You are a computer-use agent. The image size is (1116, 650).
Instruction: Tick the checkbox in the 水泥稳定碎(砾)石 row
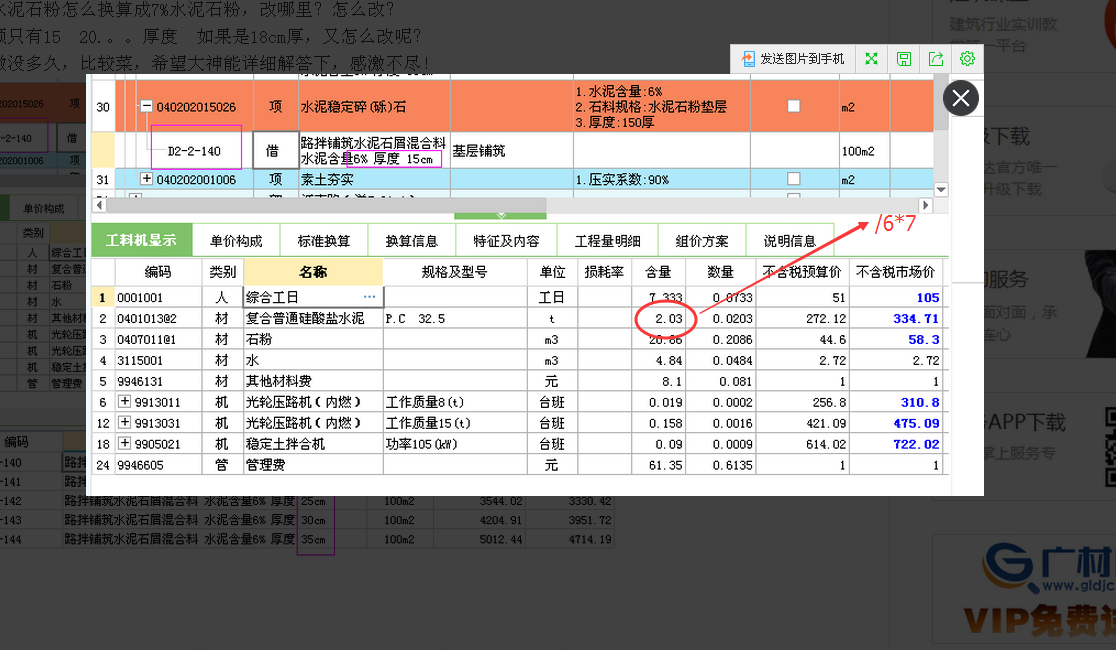(x=794, y=106)
